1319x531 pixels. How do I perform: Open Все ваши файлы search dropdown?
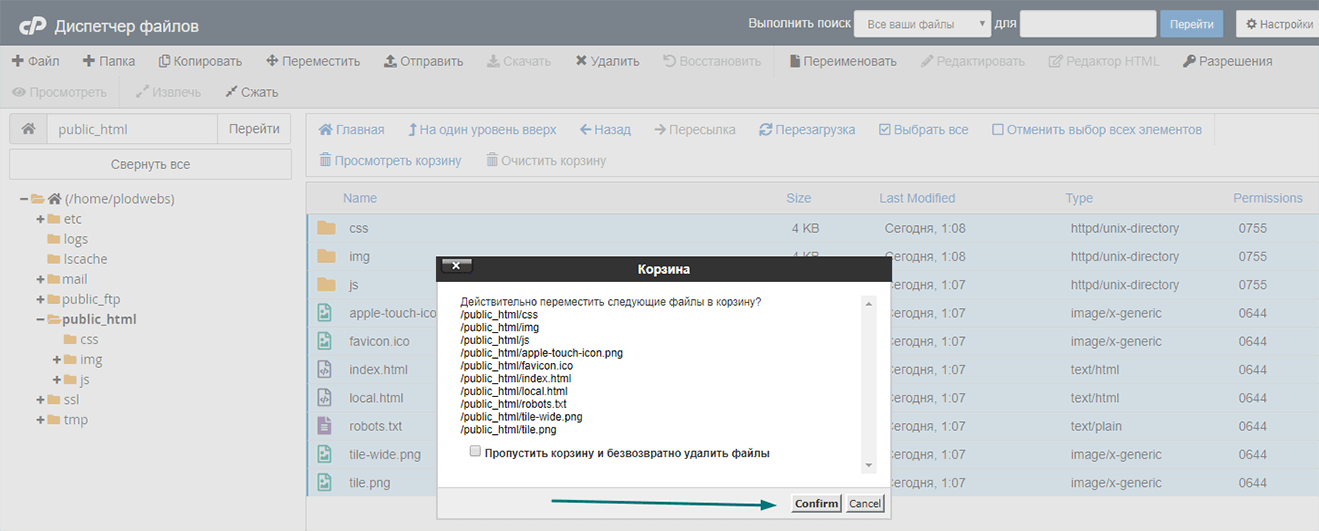pyautogui.click(x=922, y=24)
